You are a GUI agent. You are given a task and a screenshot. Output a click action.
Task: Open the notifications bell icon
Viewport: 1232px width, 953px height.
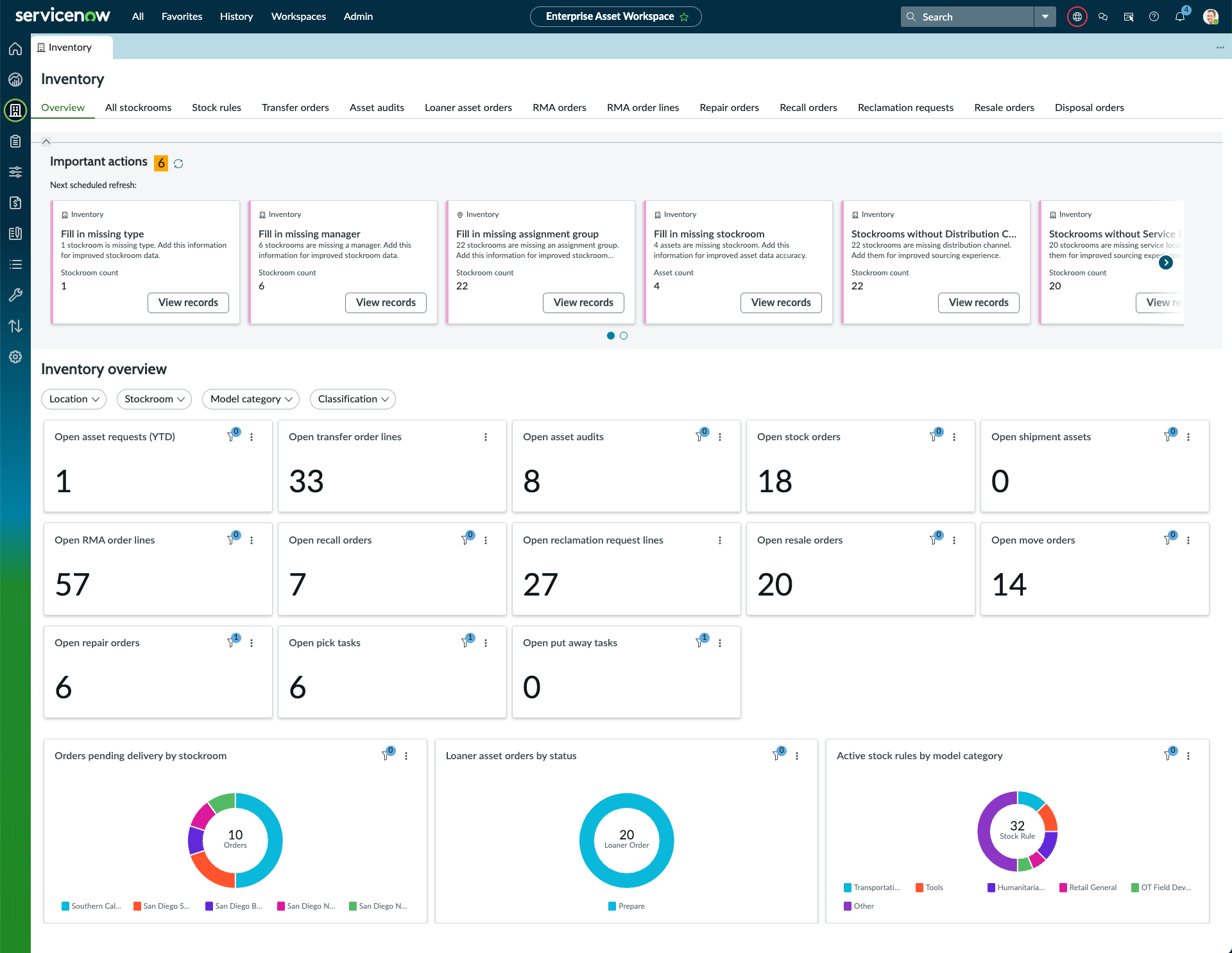point(1180,17)
